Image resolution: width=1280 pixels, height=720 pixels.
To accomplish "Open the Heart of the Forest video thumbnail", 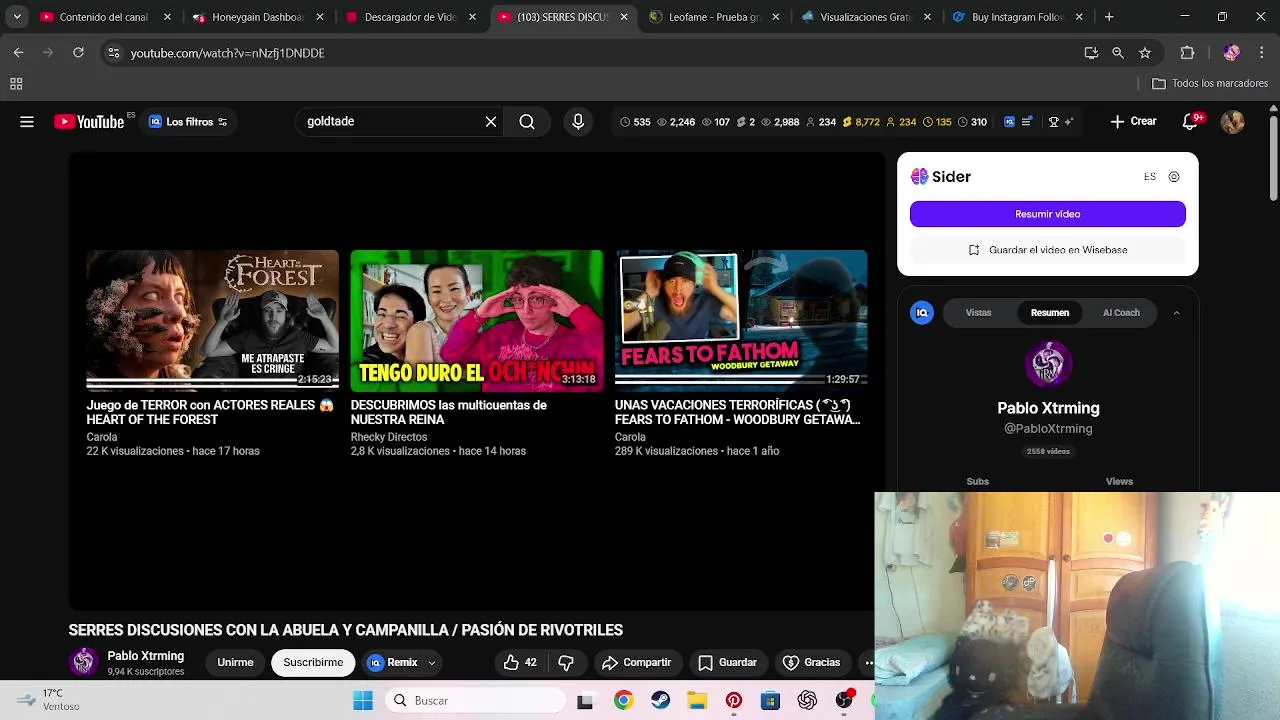I will point(213,320).
